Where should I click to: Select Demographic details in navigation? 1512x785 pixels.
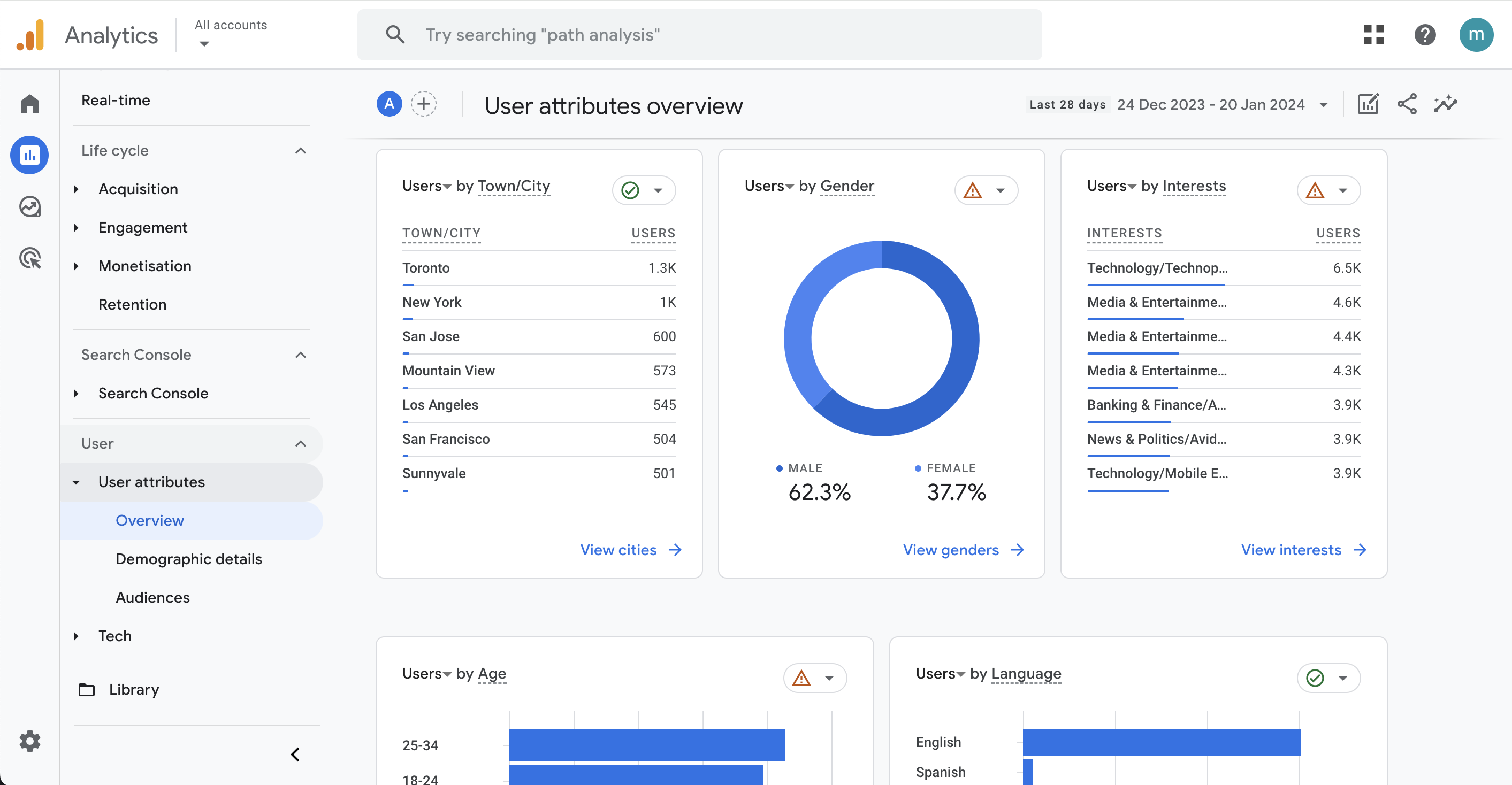(188, 558)
